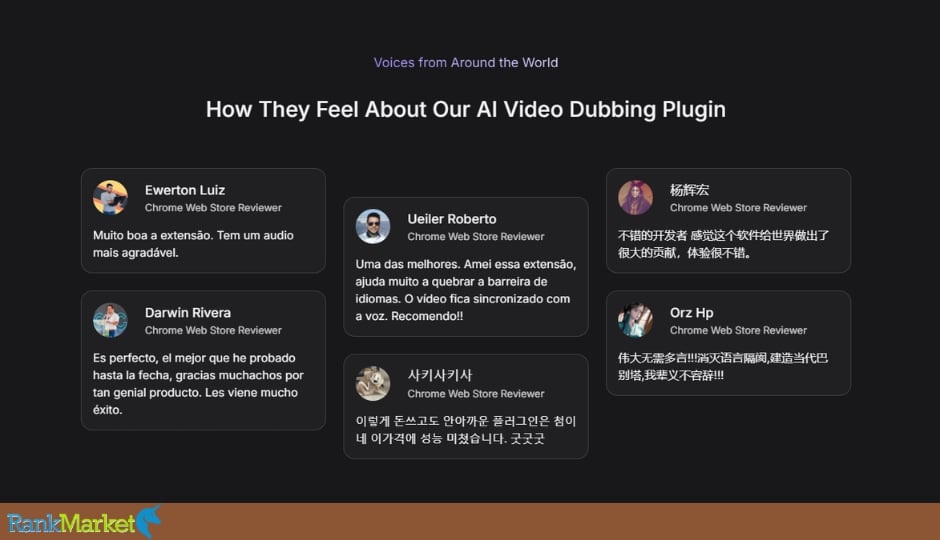
Task: Select the Darwin Rivera reviewer name
Action: (188, 312)
